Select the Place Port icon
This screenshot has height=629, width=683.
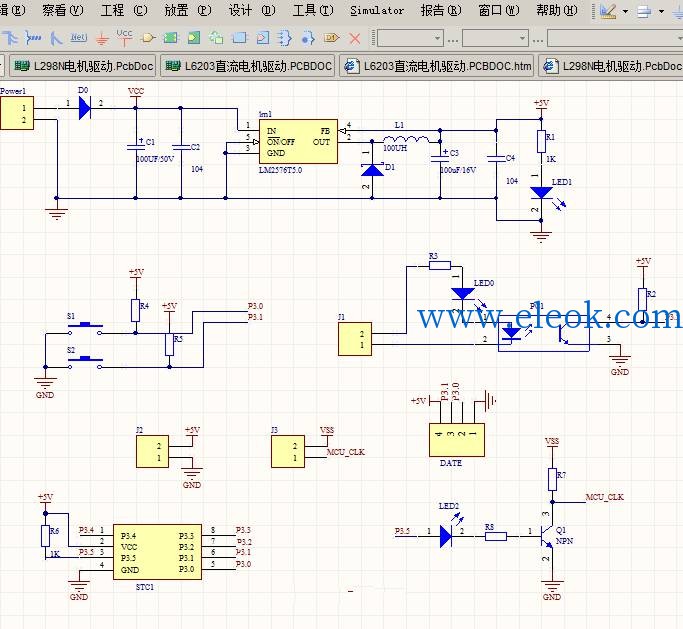pyautogui.click(x=331, y=38)
